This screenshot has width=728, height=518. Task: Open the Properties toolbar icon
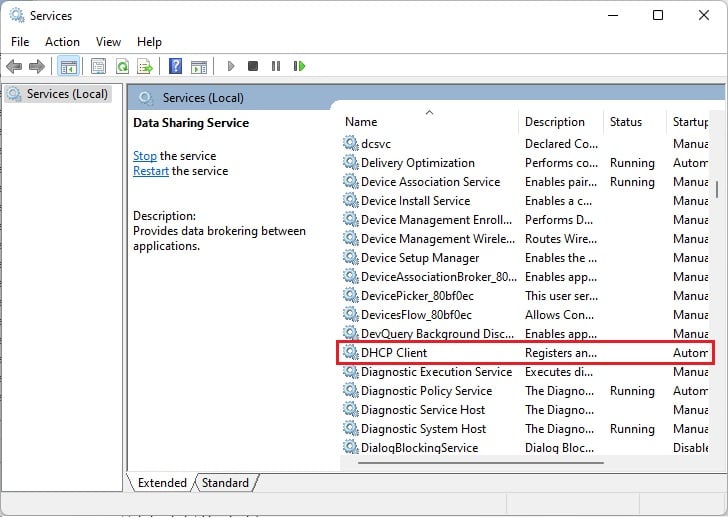pyautogui.click(x=98, y=67)
